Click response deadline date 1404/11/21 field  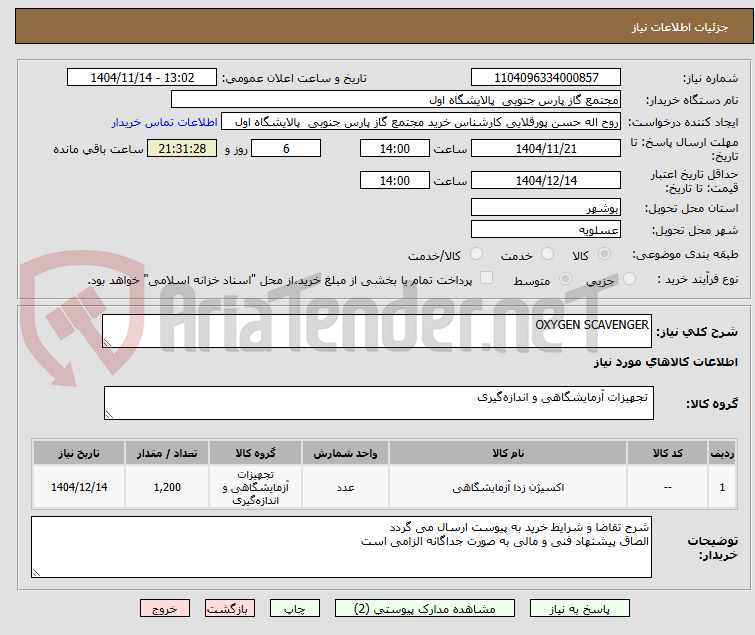[x=546, y=148]
